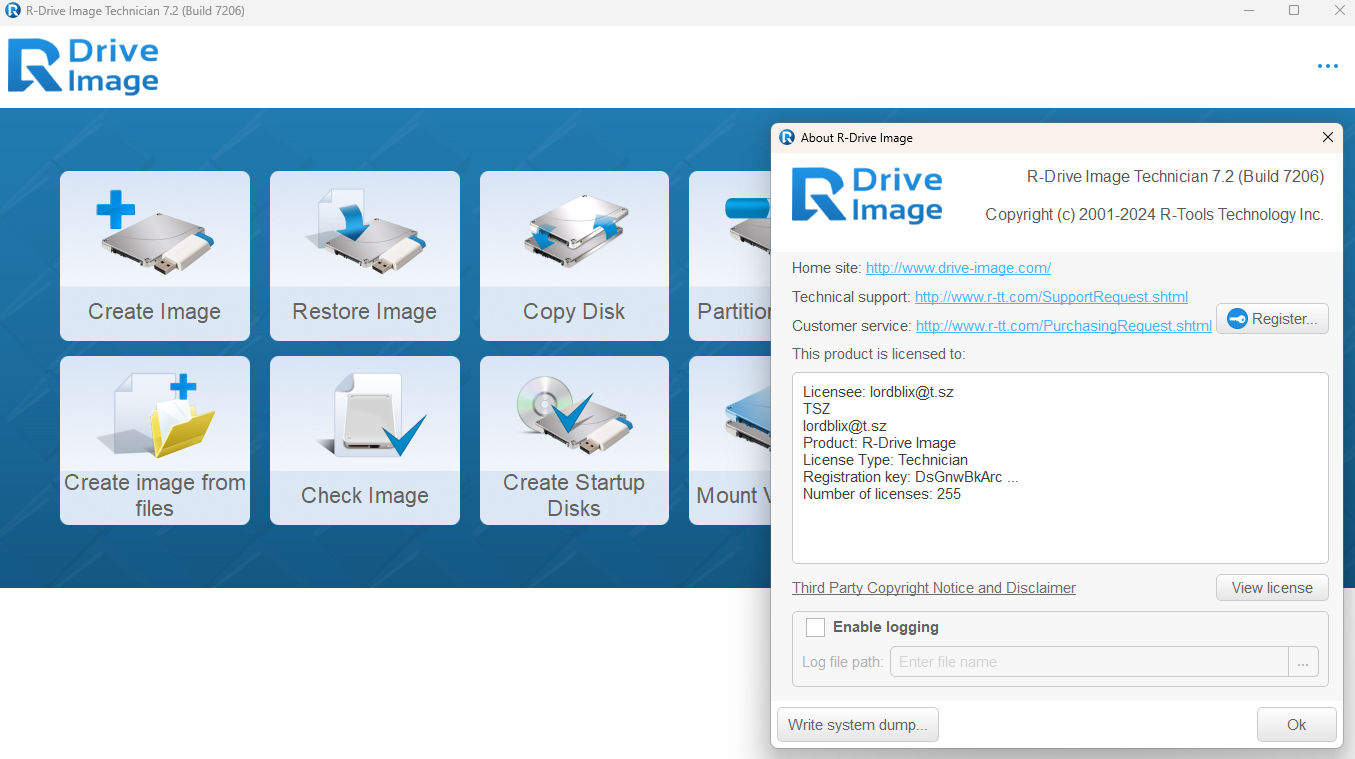Select the Restore Image drive icon
The height and width of the screenshot is (759, 1355).
[x=365, y=234]
